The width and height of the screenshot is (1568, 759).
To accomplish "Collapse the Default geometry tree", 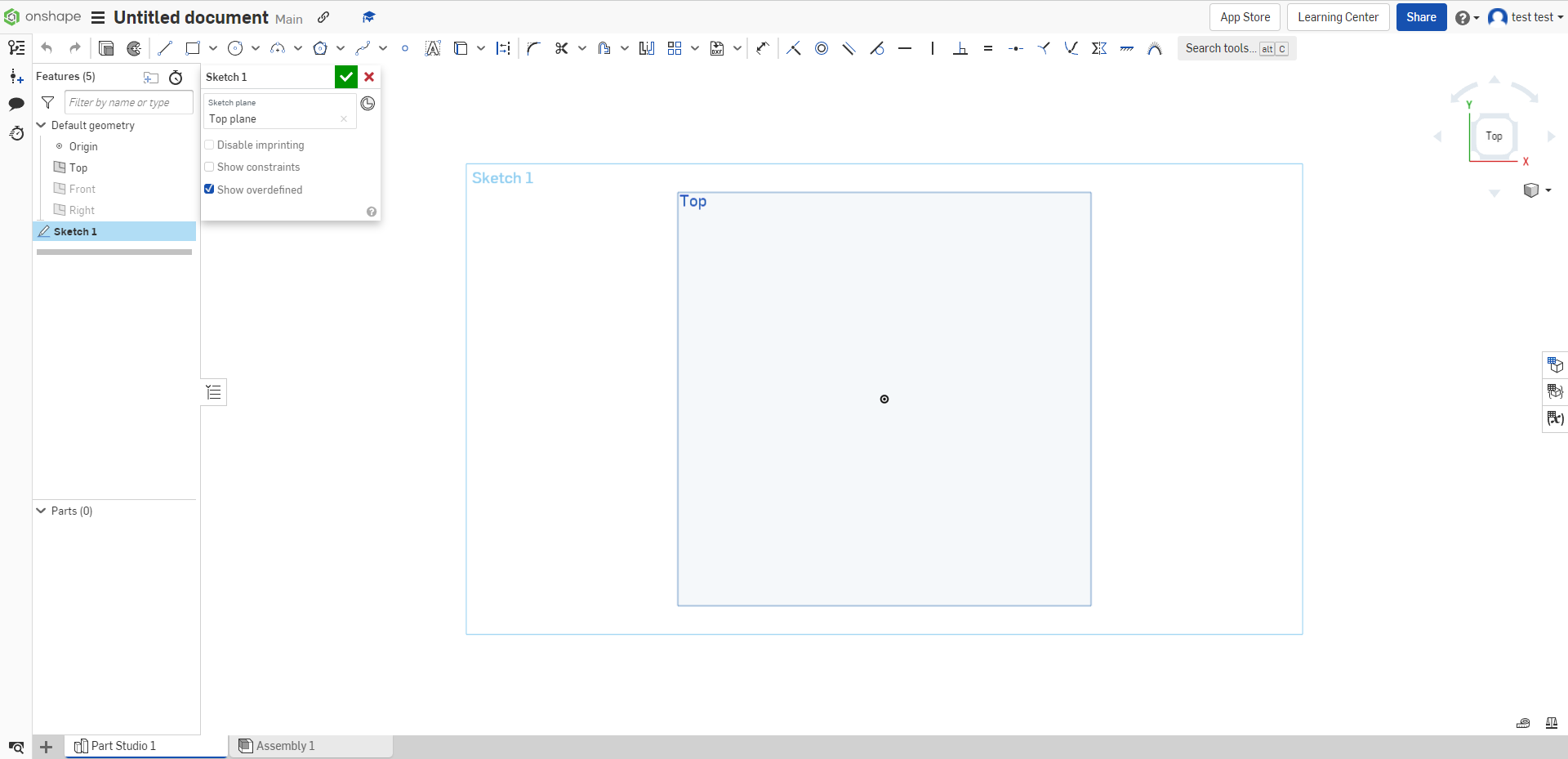I will coord(42,125).
